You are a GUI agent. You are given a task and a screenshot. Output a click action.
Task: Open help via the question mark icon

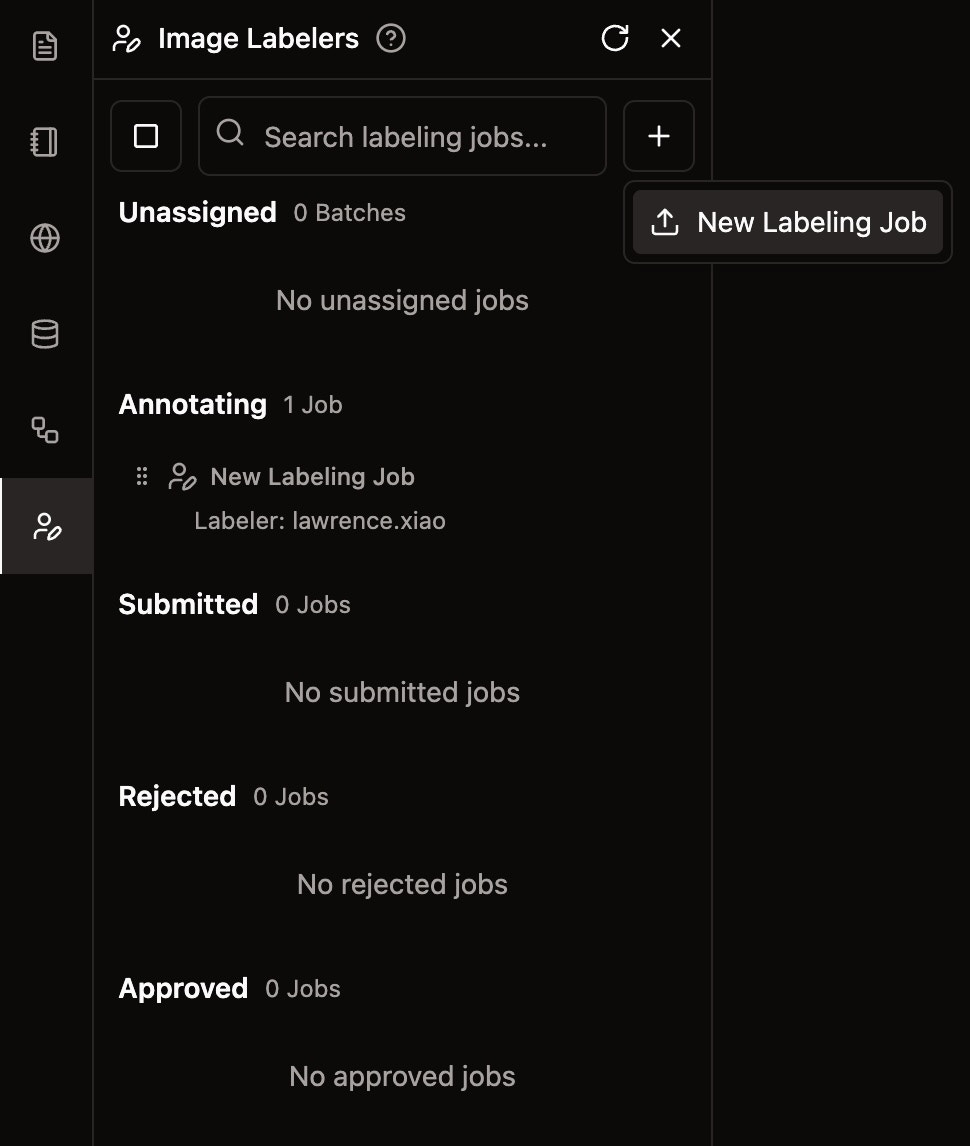tap(392, 38)
